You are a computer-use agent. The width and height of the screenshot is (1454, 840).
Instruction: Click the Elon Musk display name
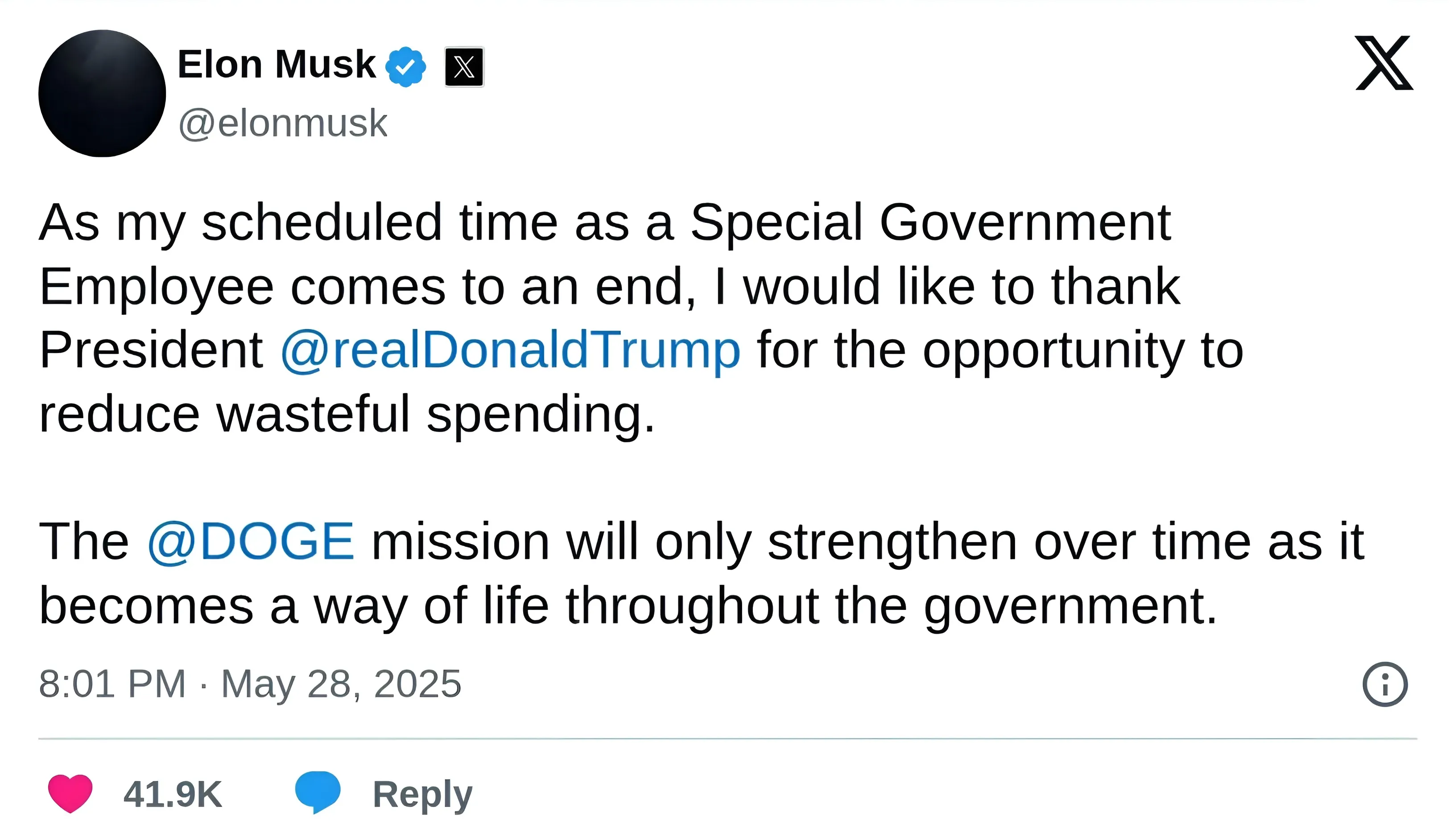(277, 64)
